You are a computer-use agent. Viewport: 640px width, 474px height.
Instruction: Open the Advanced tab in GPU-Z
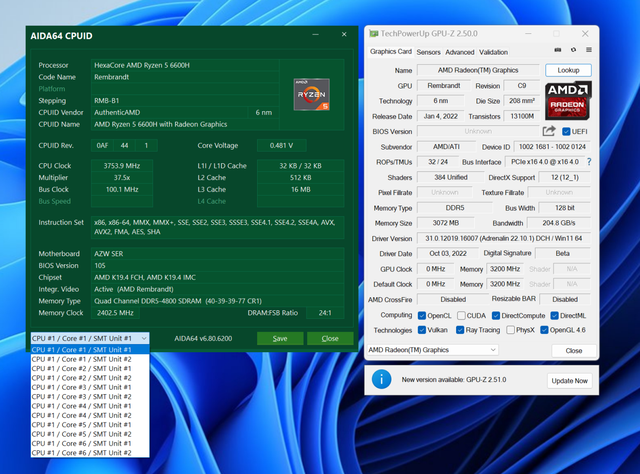(x=460, y=52)
